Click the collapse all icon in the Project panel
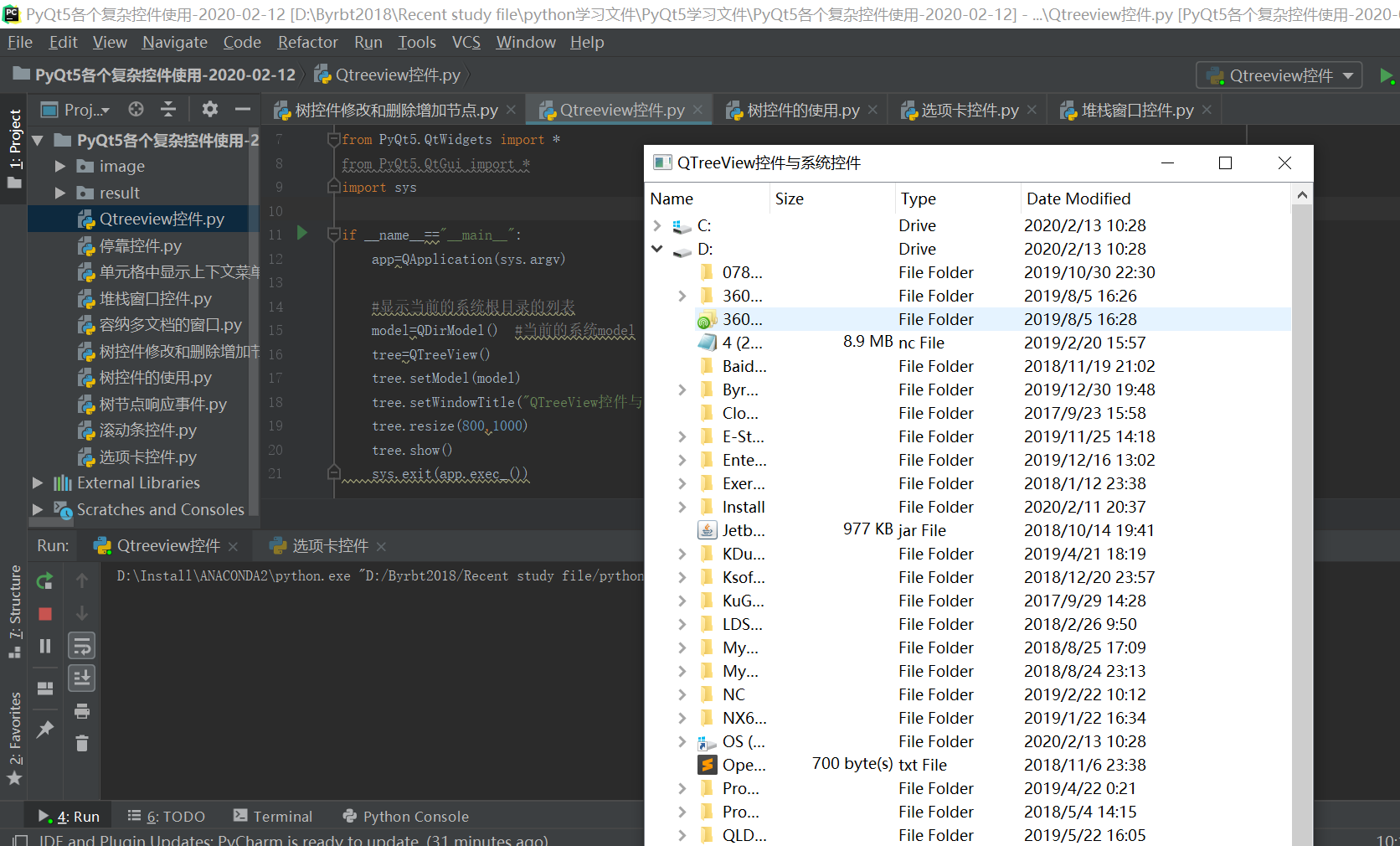1400x846 pixels. click(168, 109)
